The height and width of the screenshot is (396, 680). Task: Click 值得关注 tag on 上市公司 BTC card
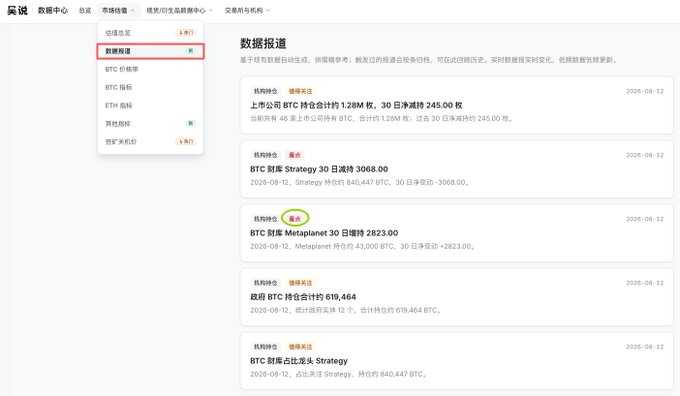click(x=301, y=91)
